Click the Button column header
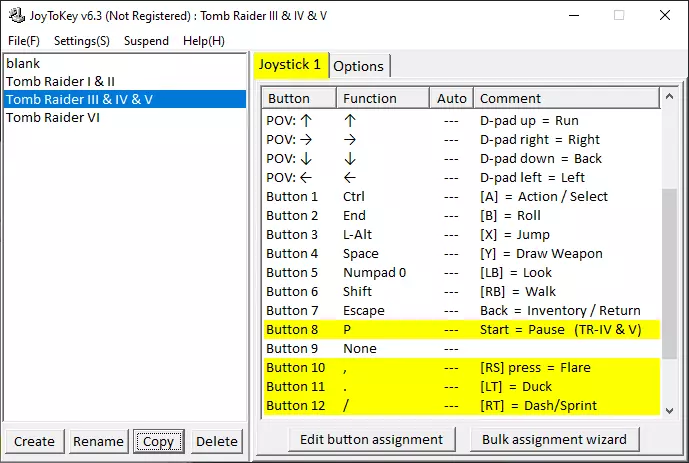The width and height of the screenshot is (689, 463). [299, 98]
